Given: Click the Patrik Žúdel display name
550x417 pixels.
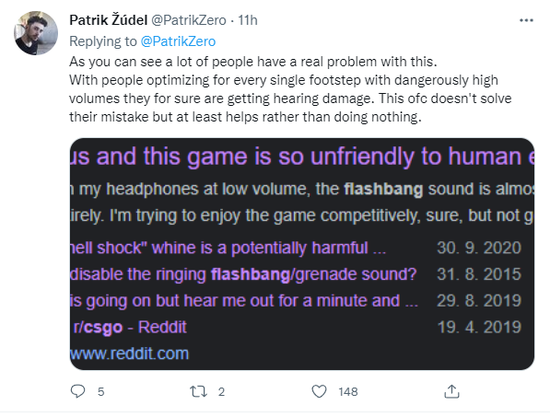Looking at the screenshot, I should [x=108, y=20].
